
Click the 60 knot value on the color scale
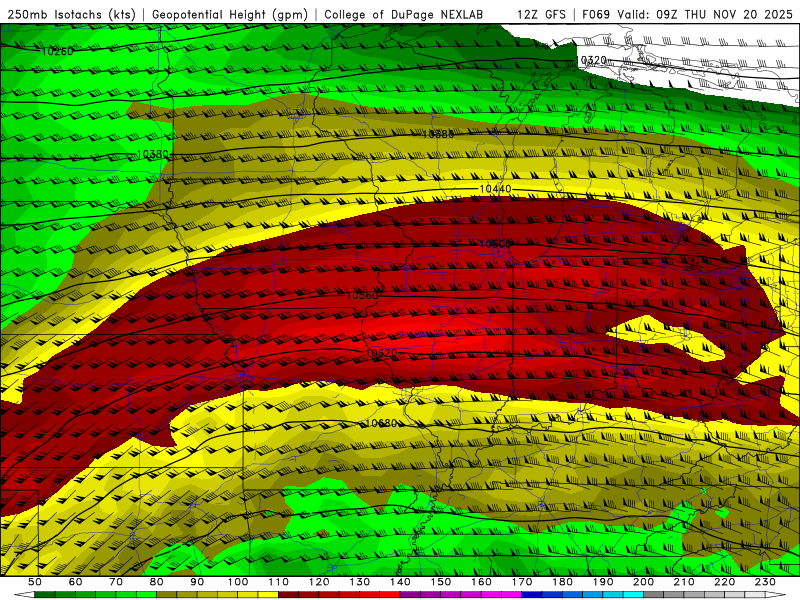[x=76, y=582]
